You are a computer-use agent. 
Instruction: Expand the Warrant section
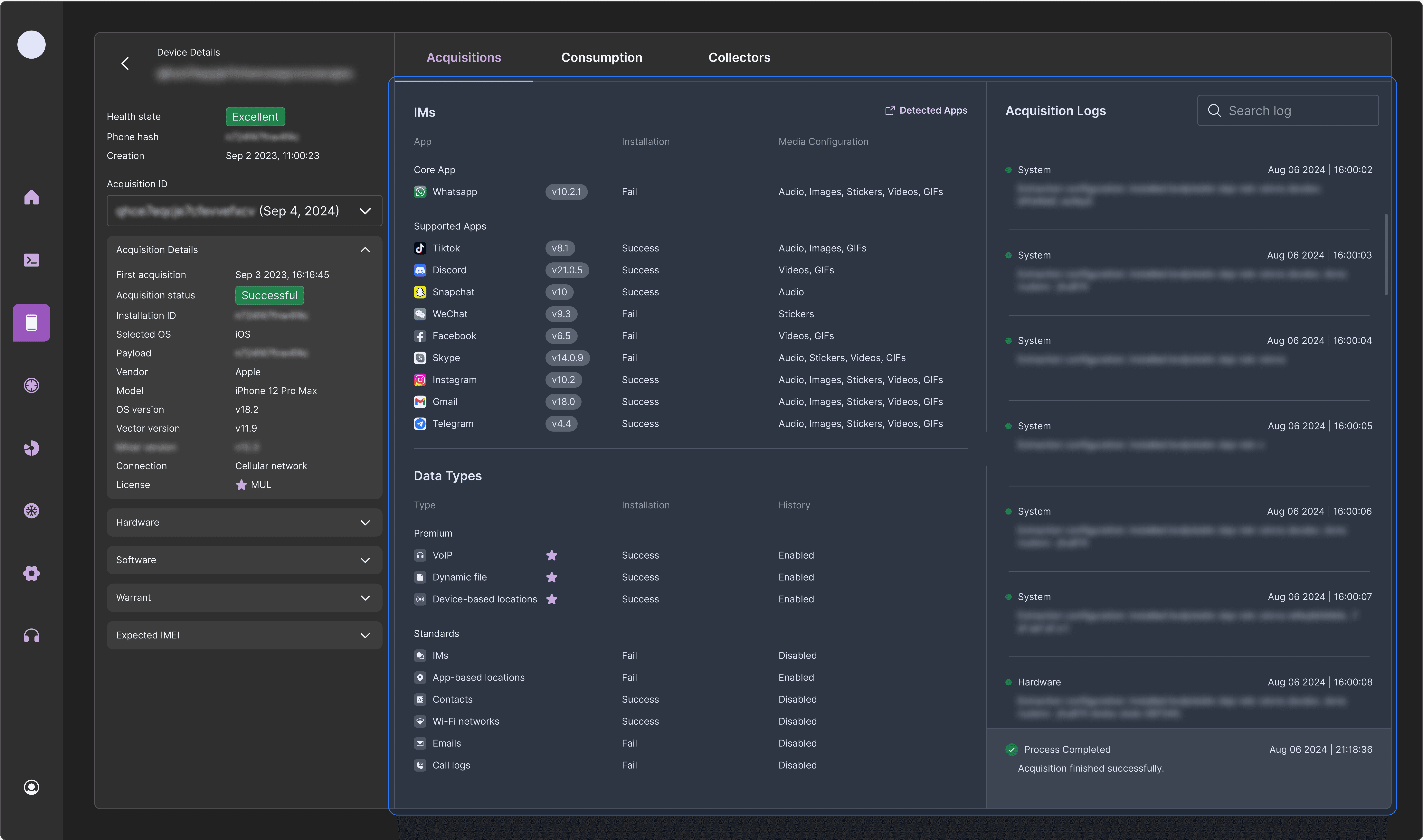[x=244, y=598]
